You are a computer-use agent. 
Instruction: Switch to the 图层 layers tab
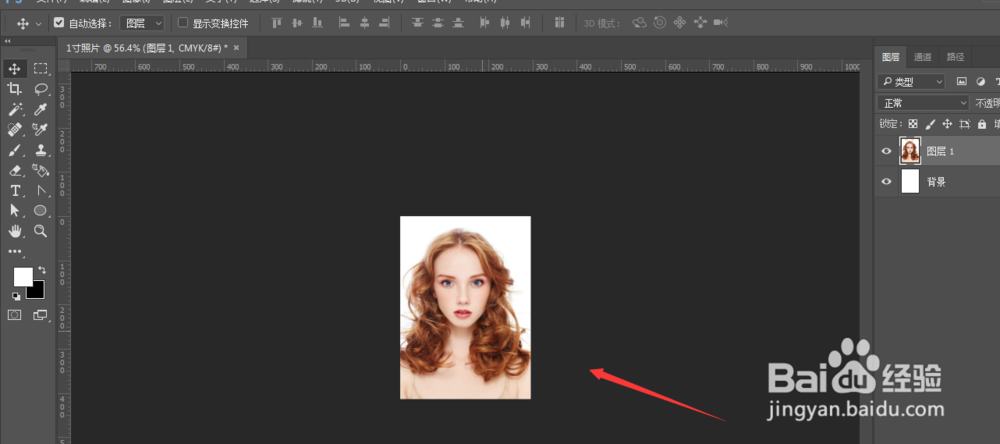(890, 57)
